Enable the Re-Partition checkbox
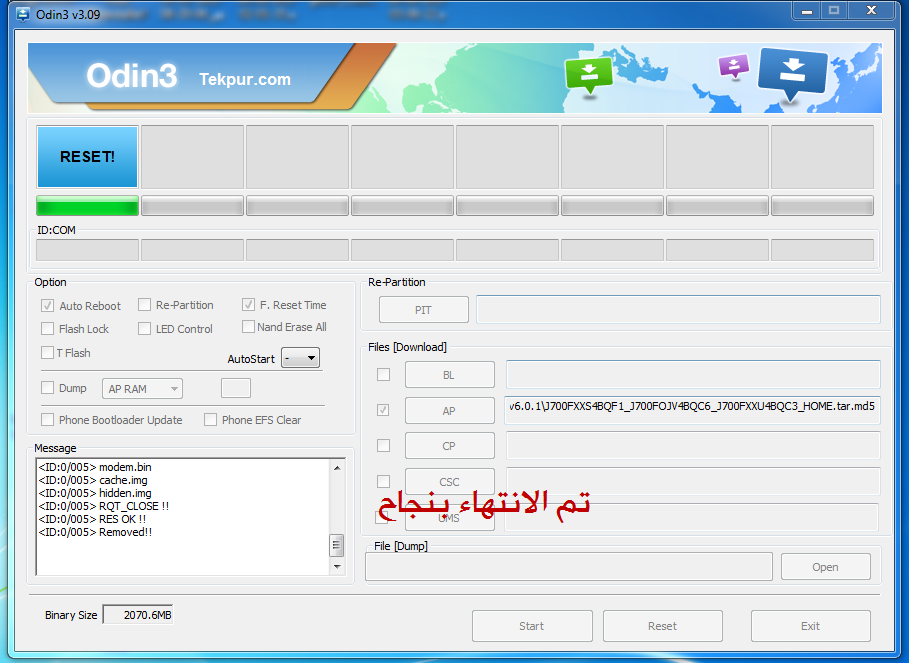909x663 pixels. pos(144,305)
